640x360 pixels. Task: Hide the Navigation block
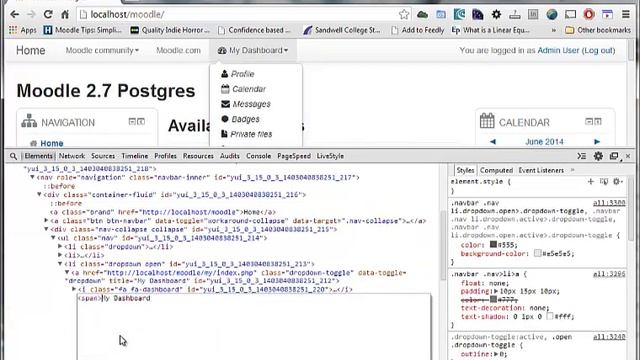pos(132,121)
